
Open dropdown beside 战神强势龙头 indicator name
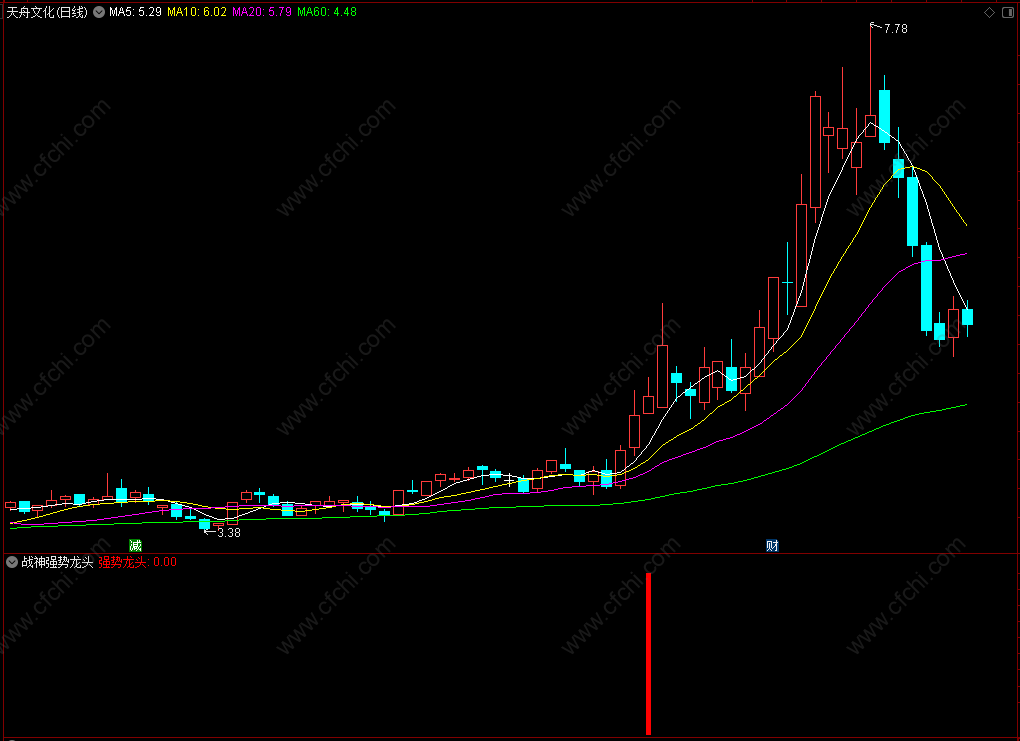click(12, 562)
